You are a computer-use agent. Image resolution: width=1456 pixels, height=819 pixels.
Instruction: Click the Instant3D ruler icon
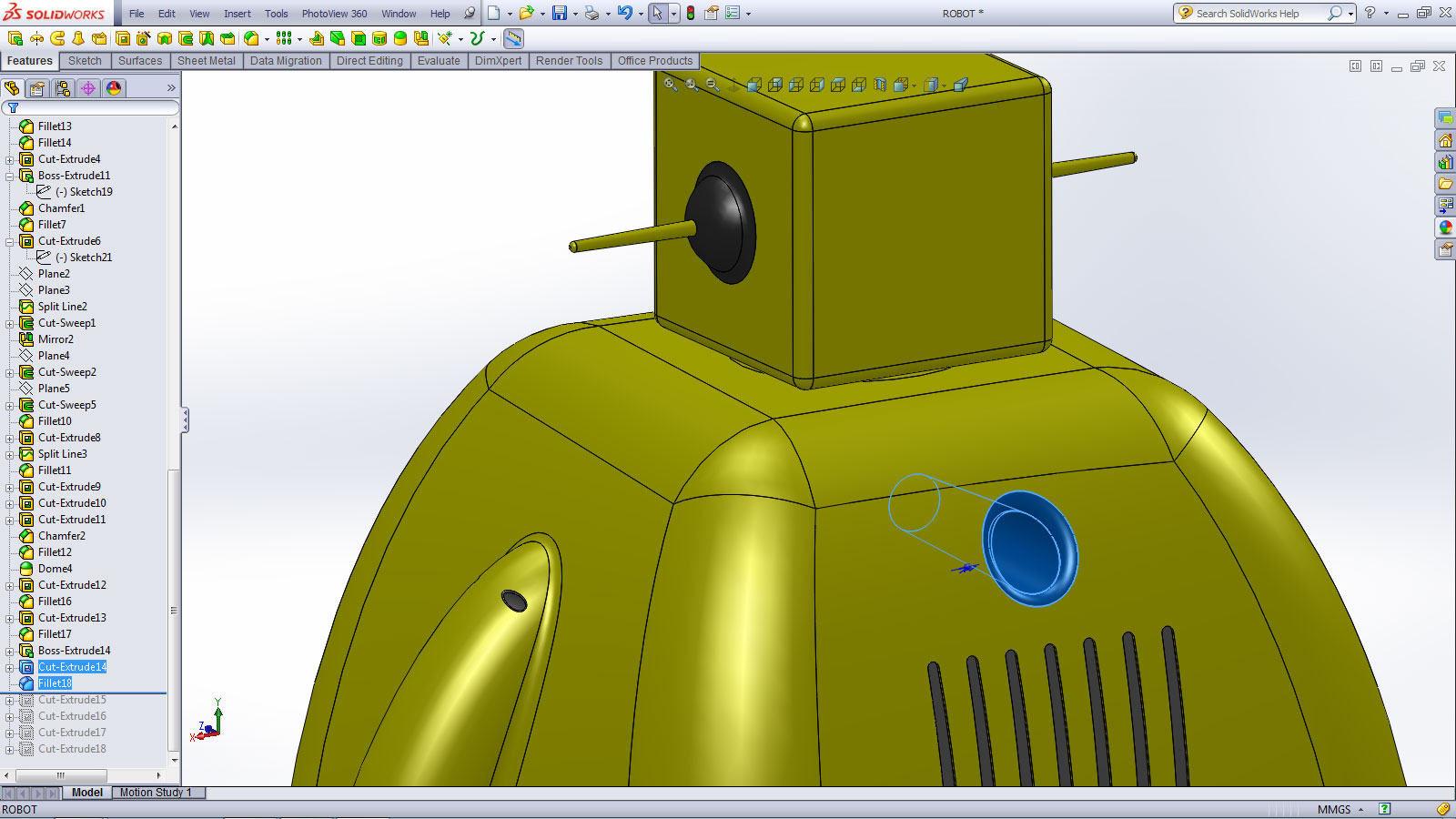tap(513, 38)
